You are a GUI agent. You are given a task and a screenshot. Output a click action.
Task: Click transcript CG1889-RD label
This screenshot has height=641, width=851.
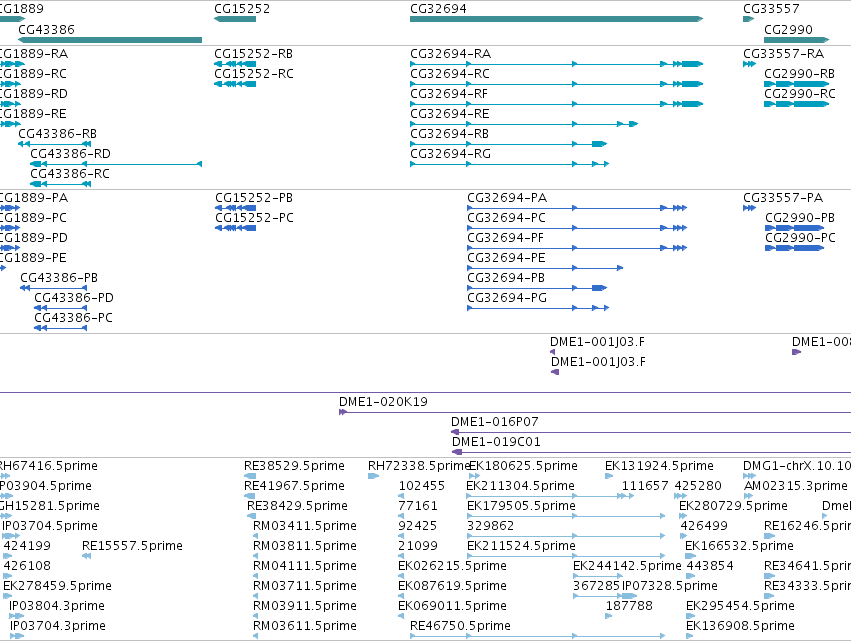[34, 94]
